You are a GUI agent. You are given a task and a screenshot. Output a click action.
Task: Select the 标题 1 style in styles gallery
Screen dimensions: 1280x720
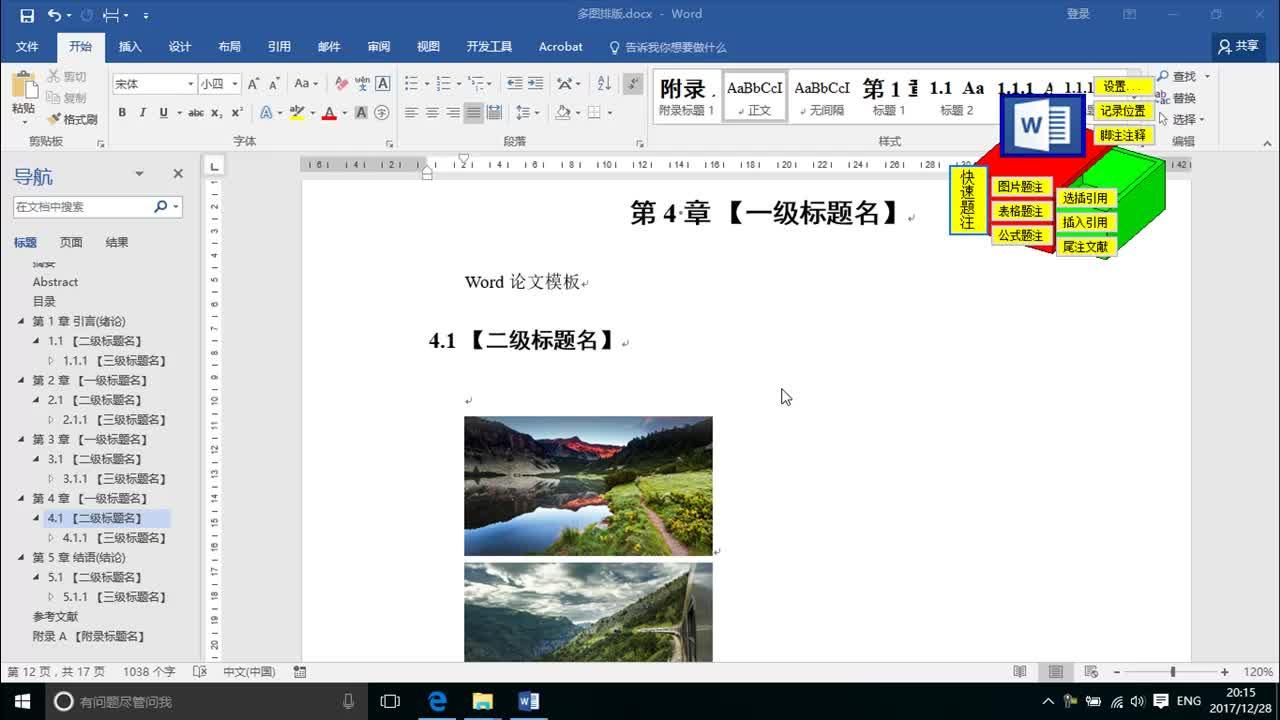[888, 97]
